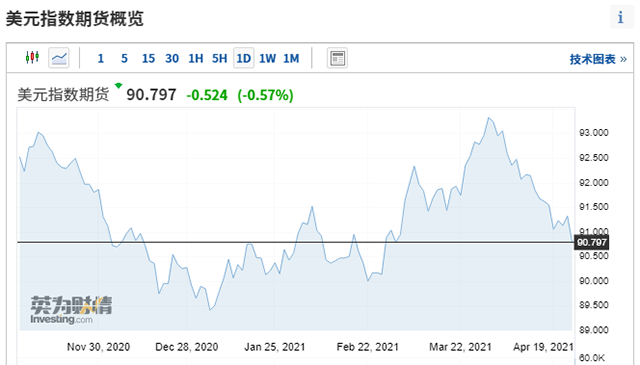Select the 1W interval

267,59
